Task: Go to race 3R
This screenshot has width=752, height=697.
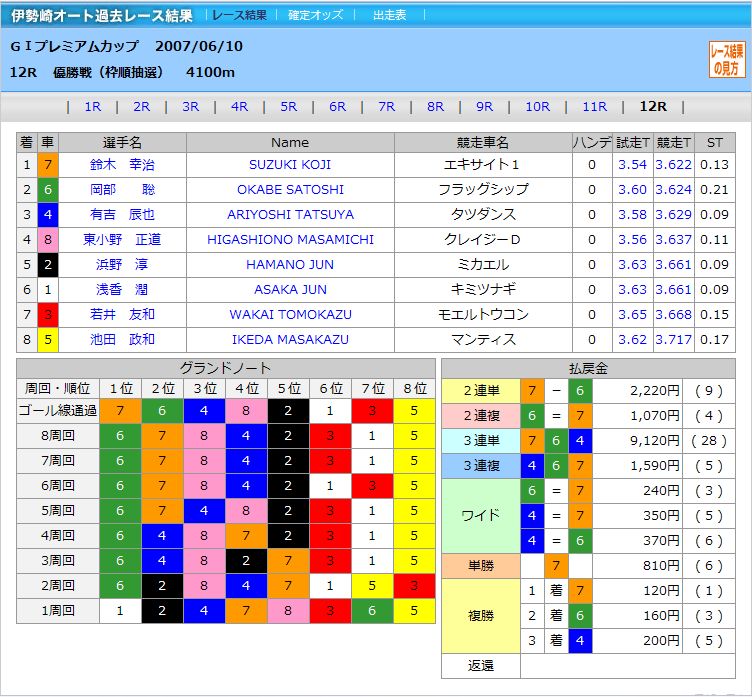Action: click(x=190, y=106)
